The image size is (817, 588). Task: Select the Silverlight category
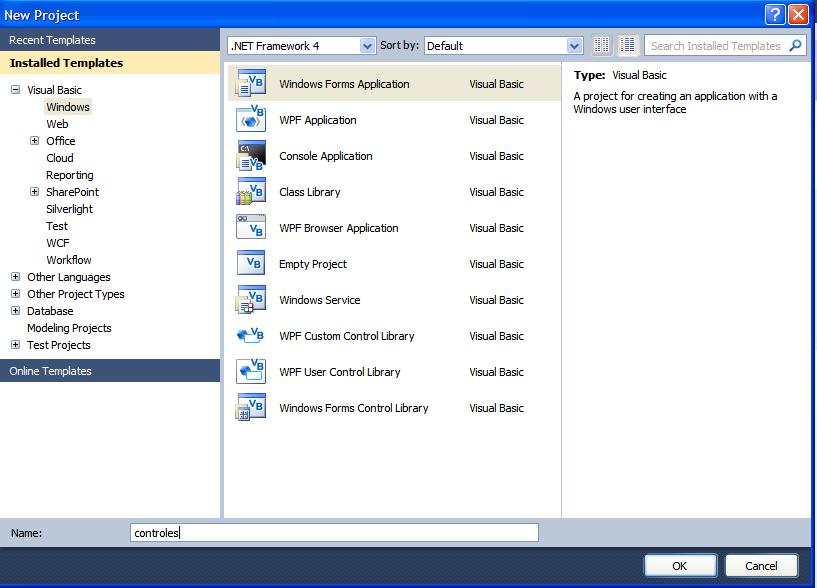coord(69,209)
